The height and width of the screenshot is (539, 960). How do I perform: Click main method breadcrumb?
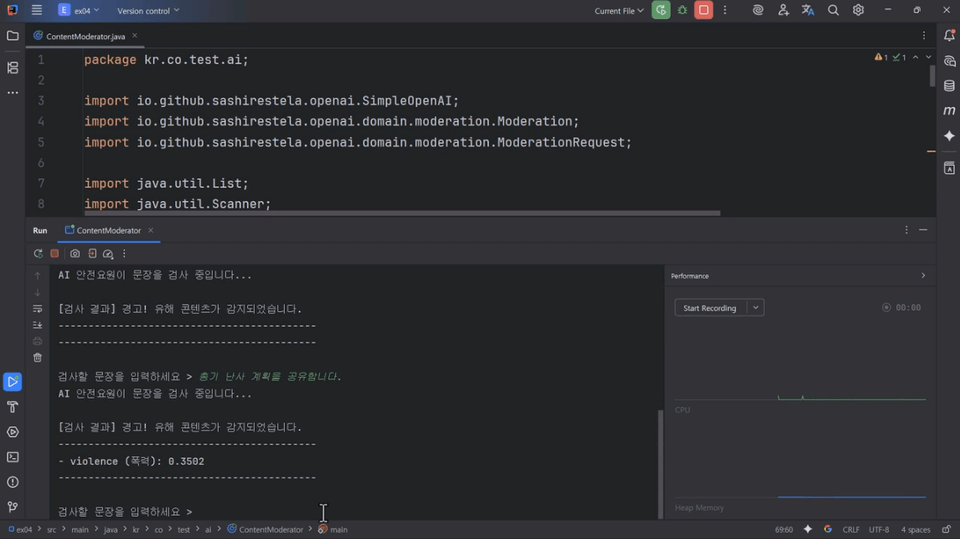click(332, 529)
